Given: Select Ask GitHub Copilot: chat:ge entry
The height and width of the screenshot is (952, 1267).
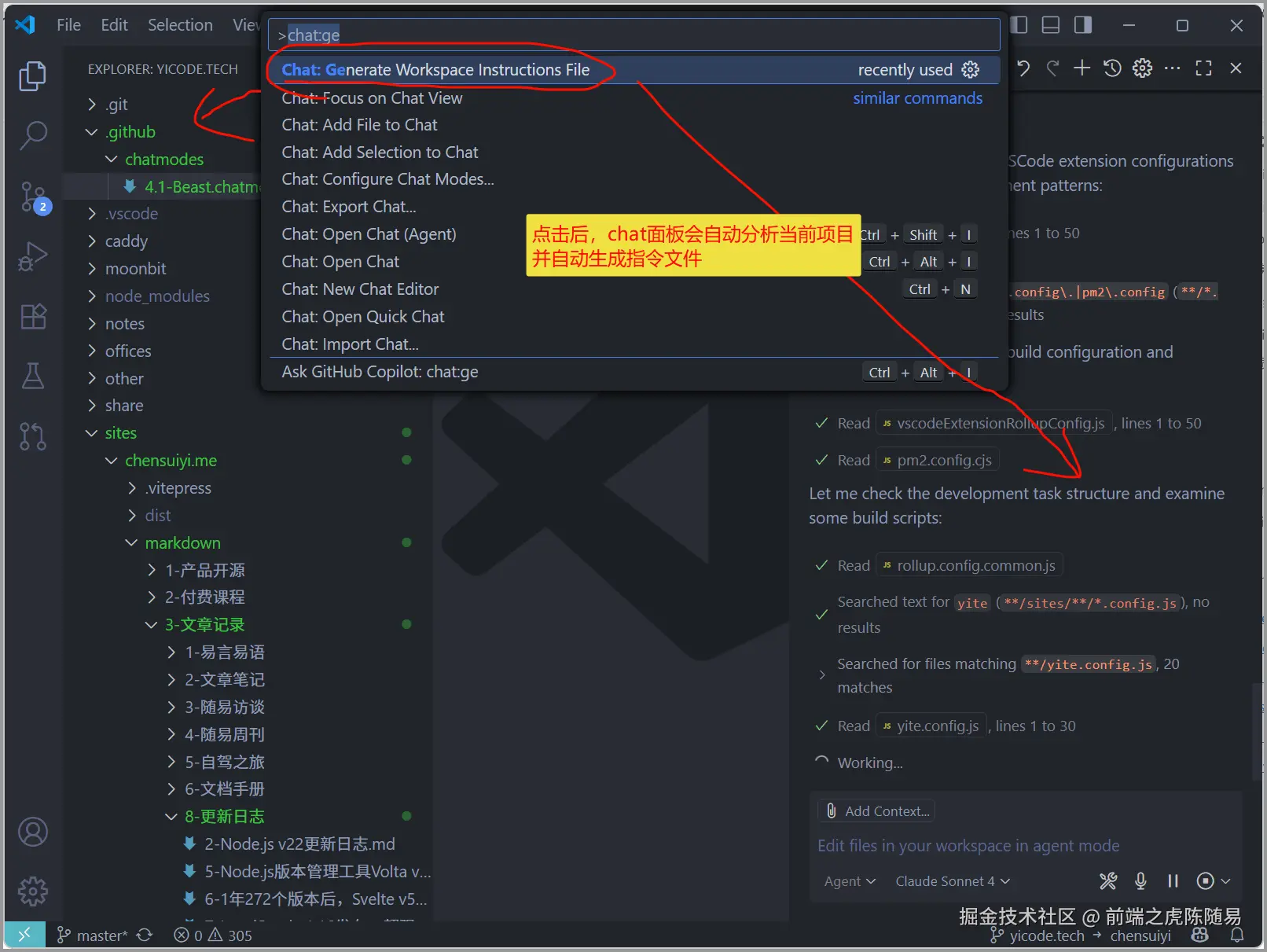Looking at the screenshot, I should [x=635, y=372].
